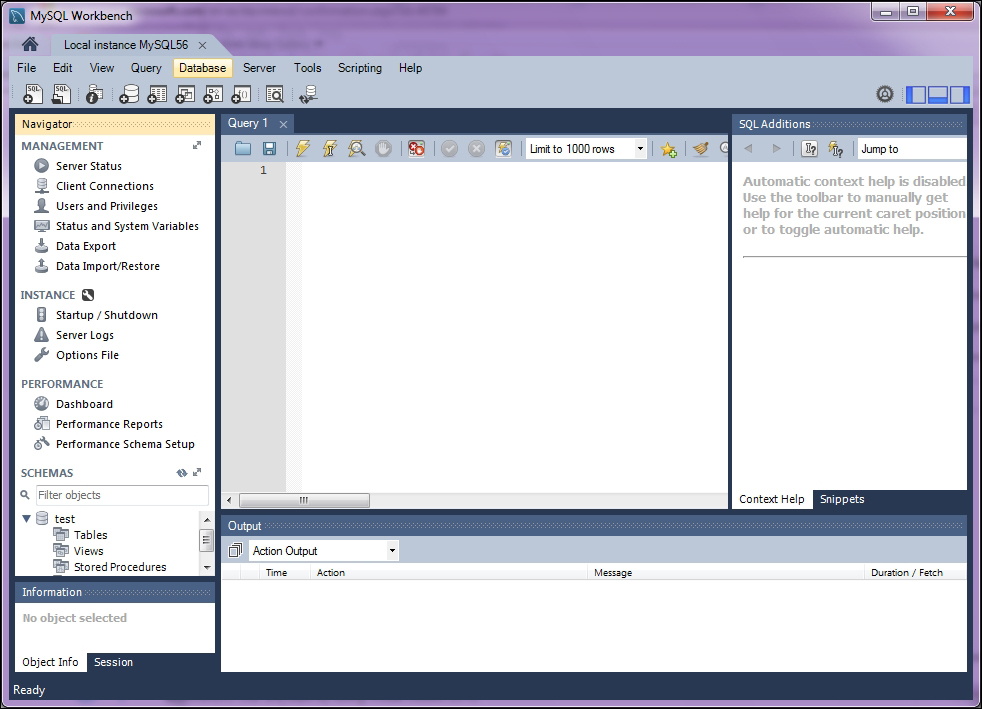
Task: Toggle automatic context help in SQL Additions
Action: [836, 149]
